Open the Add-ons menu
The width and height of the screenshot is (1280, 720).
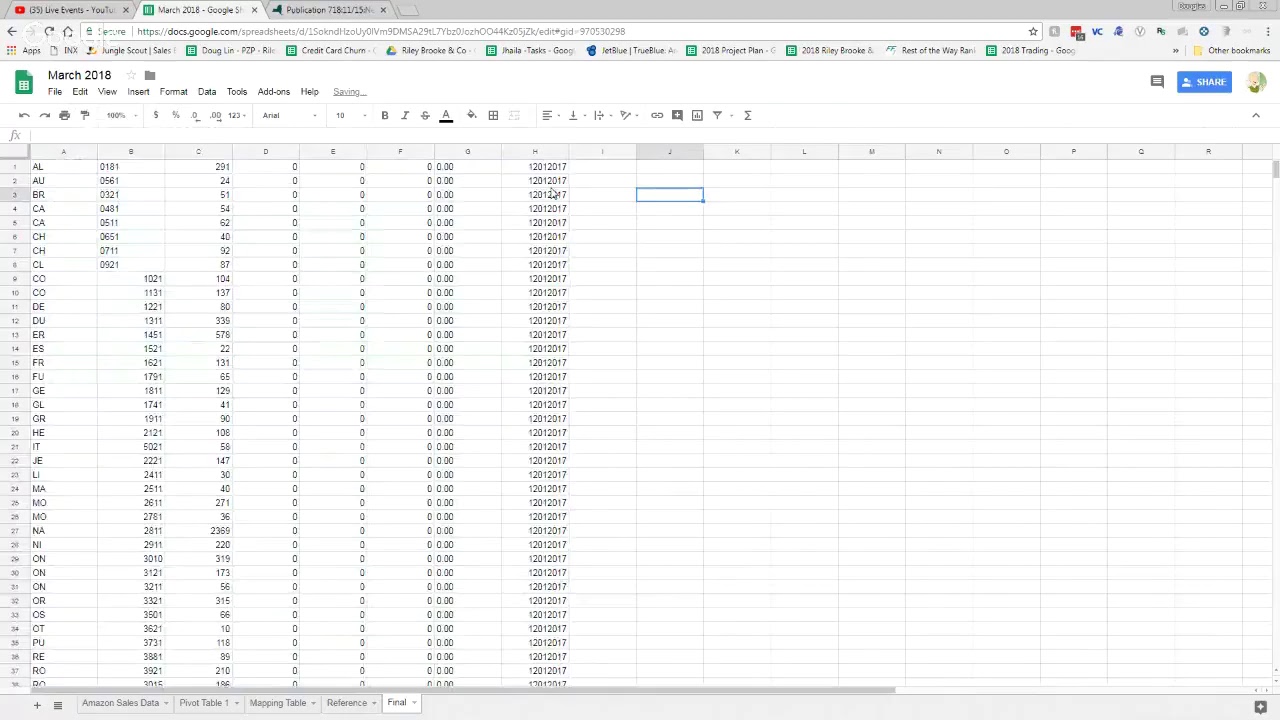[274, 92]
